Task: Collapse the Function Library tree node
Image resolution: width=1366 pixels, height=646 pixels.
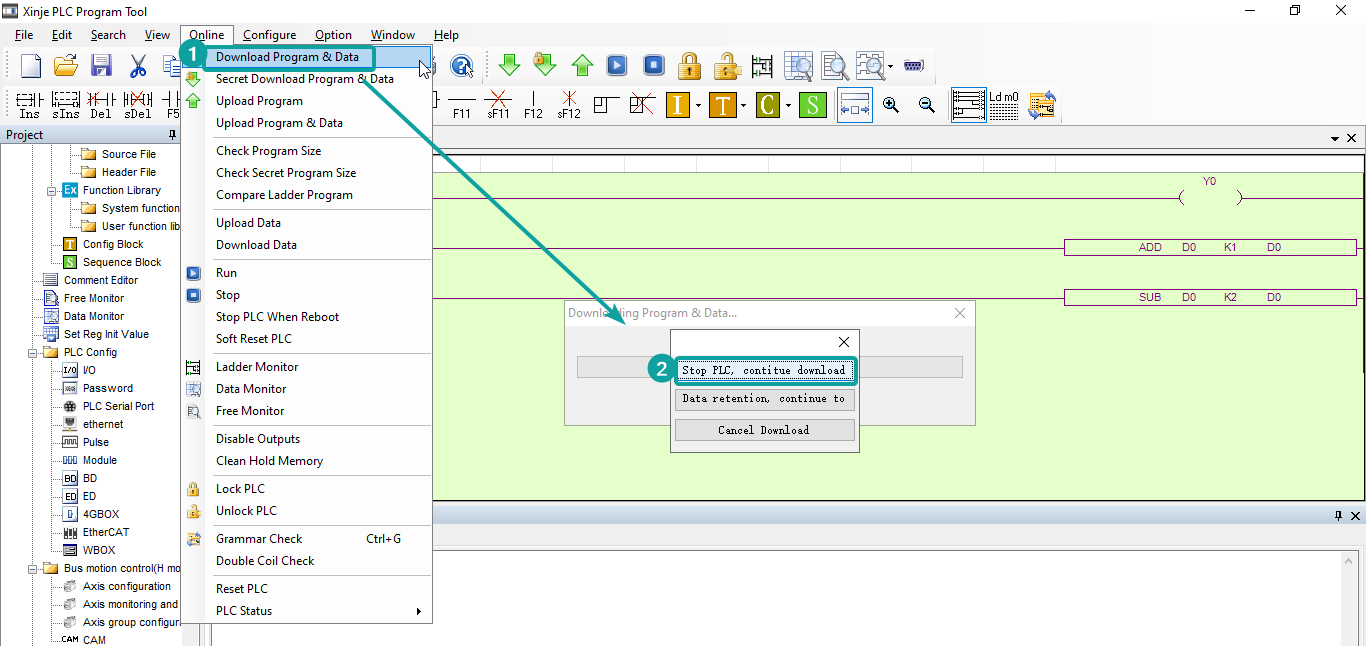Action: [x=52, y=190]
